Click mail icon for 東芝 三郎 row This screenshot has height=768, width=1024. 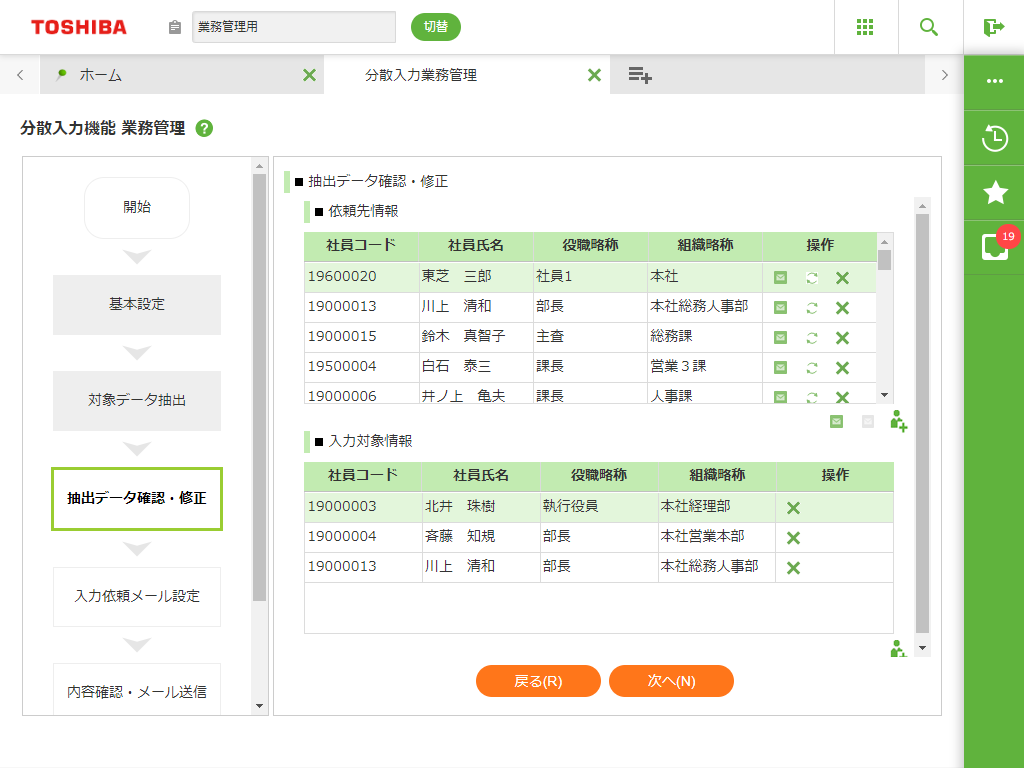pos(780,277)
